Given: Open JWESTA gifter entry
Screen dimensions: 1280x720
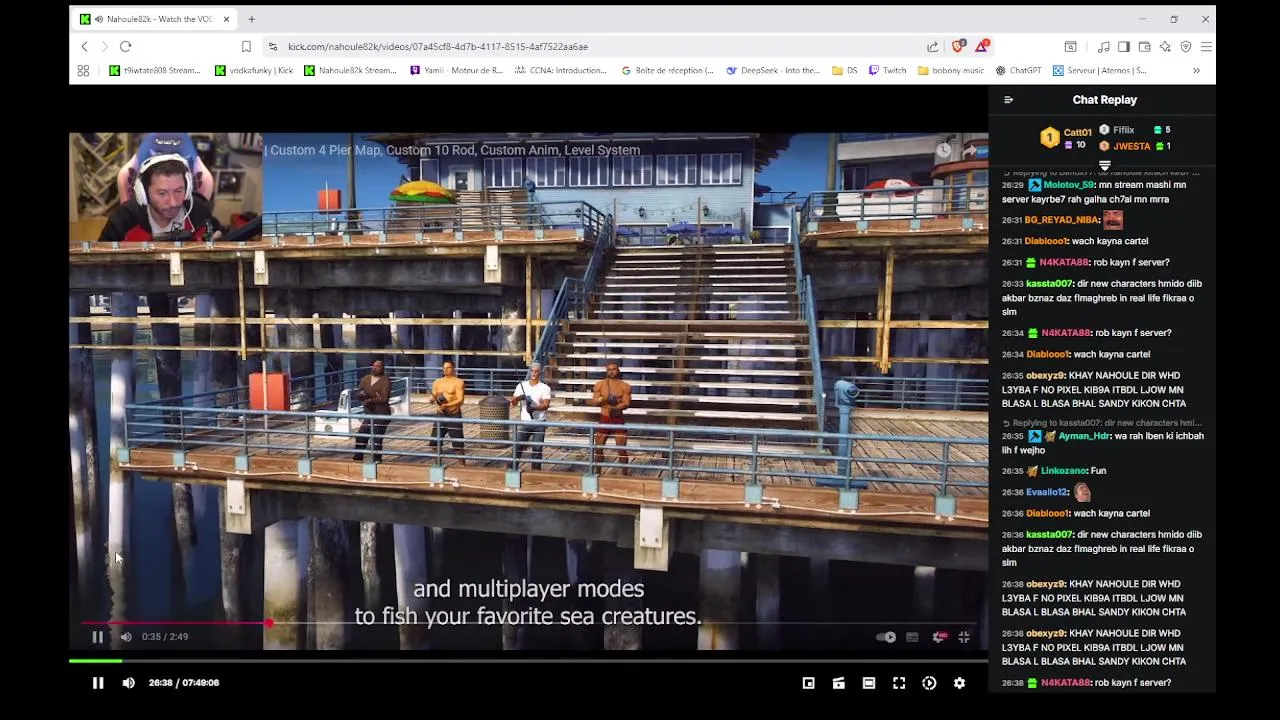Looking at the screenshot, I should coord(1131,146).
